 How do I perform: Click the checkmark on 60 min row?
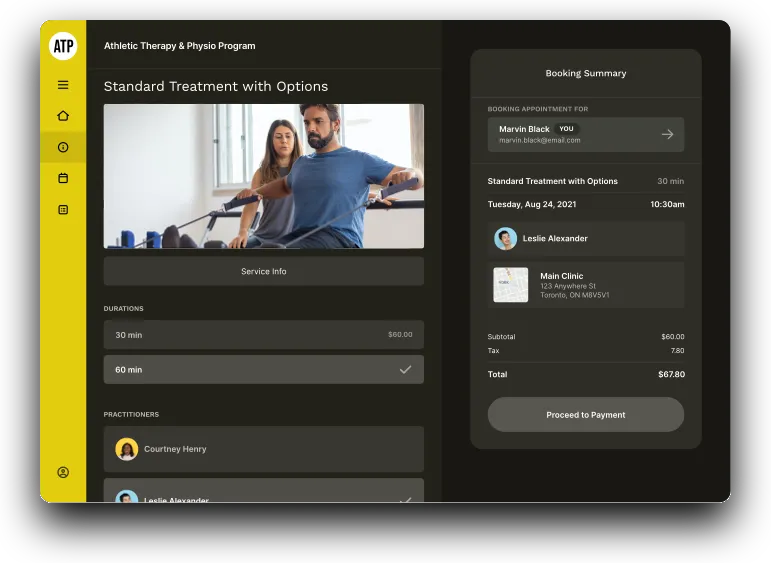pyautogui.click(x=405, y=369)
